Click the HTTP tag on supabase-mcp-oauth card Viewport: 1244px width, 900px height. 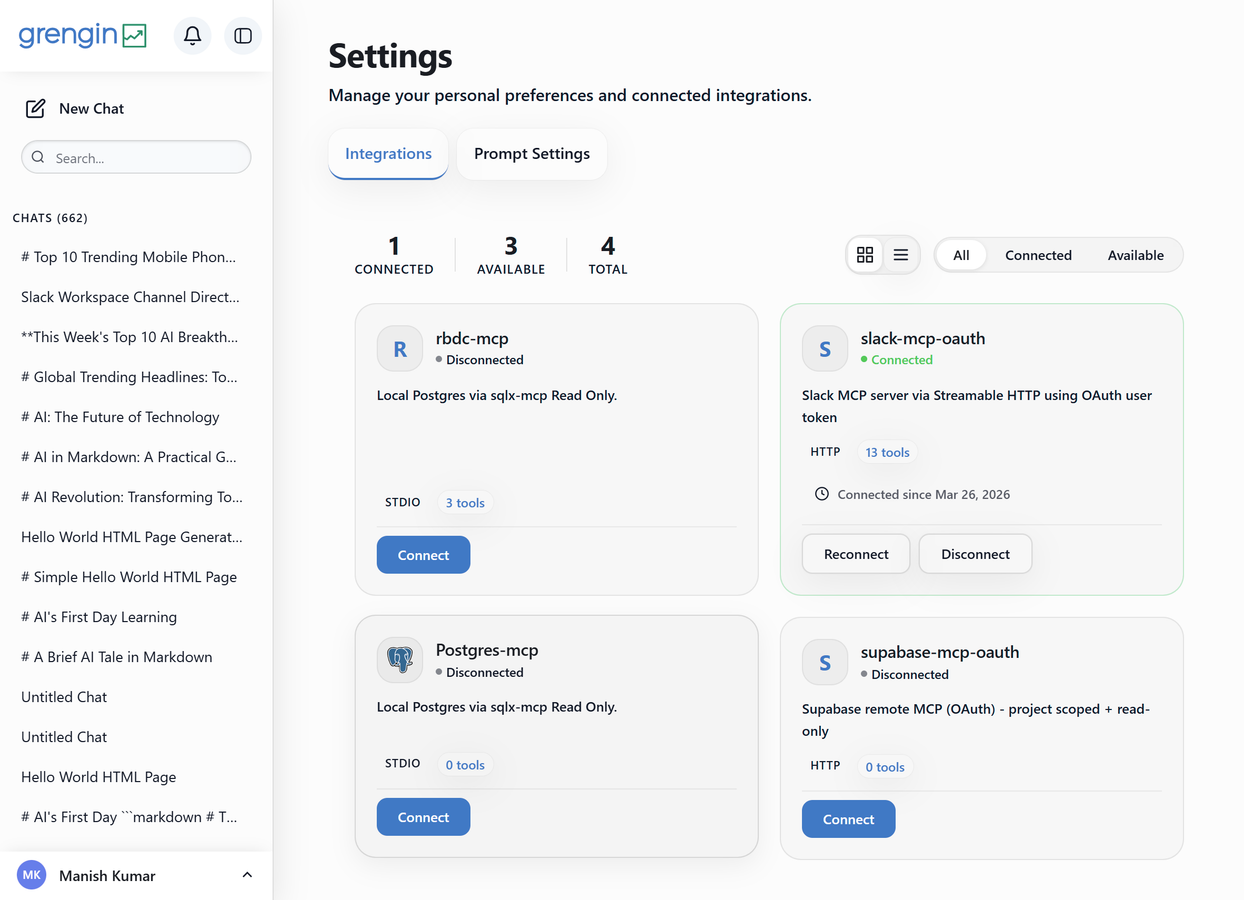tap(825, 765)
